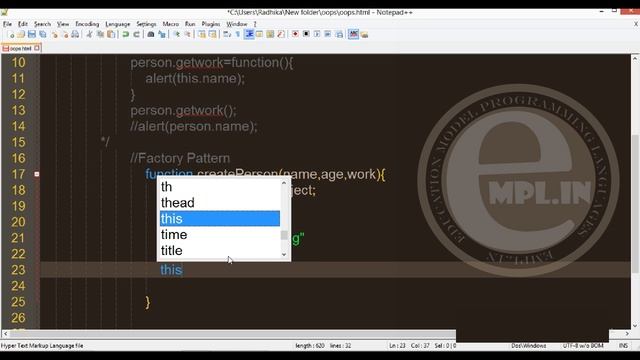The image size is (640, 360).
Task: Click the Run Macro Multiple Times icon
Action: click(328, 35)
